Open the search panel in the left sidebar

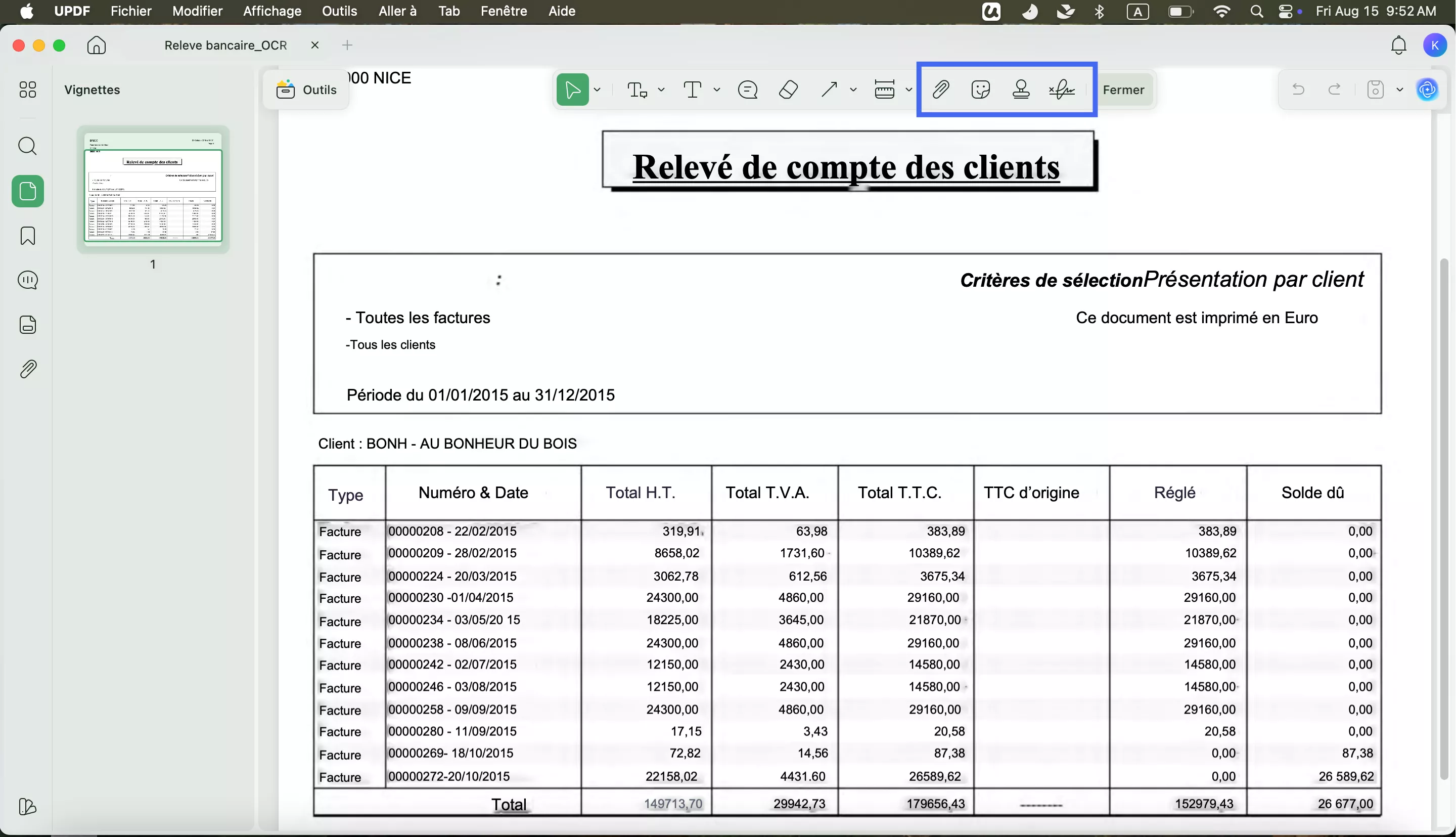28,147
